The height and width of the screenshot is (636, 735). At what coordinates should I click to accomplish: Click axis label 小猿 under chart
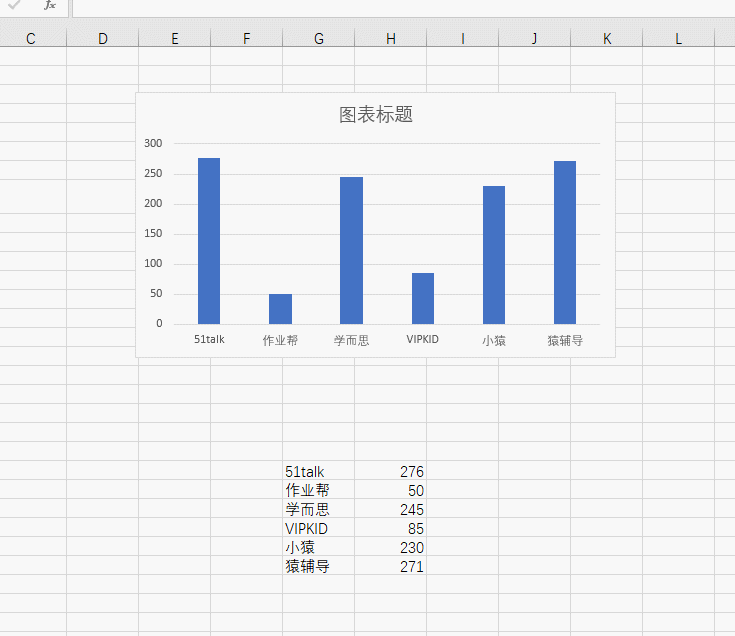(494, 340)
